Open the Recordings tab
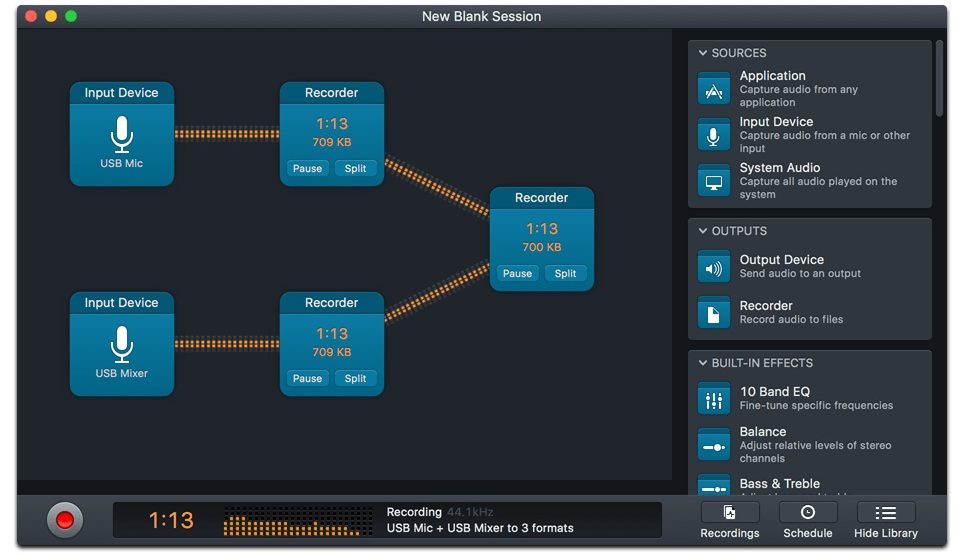This screenshot has height=556, width=960. tap(730, 520)
